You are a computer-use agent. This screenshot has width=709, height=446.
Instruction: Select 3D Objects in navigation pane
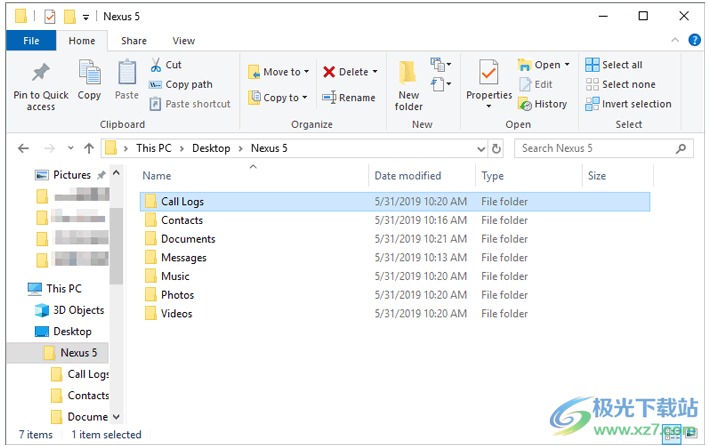point(78,310)
